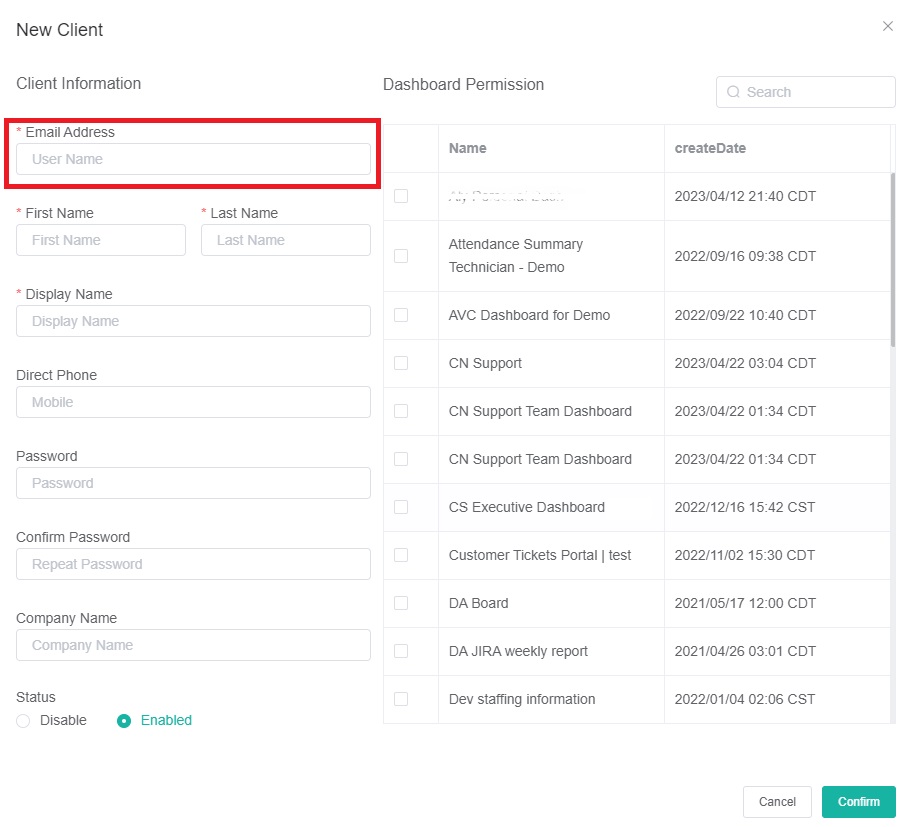This screenshot has height=827, width=912.
Task: Tick the CS Executive Dashboard checkbox
Action: tap(401, 507)
